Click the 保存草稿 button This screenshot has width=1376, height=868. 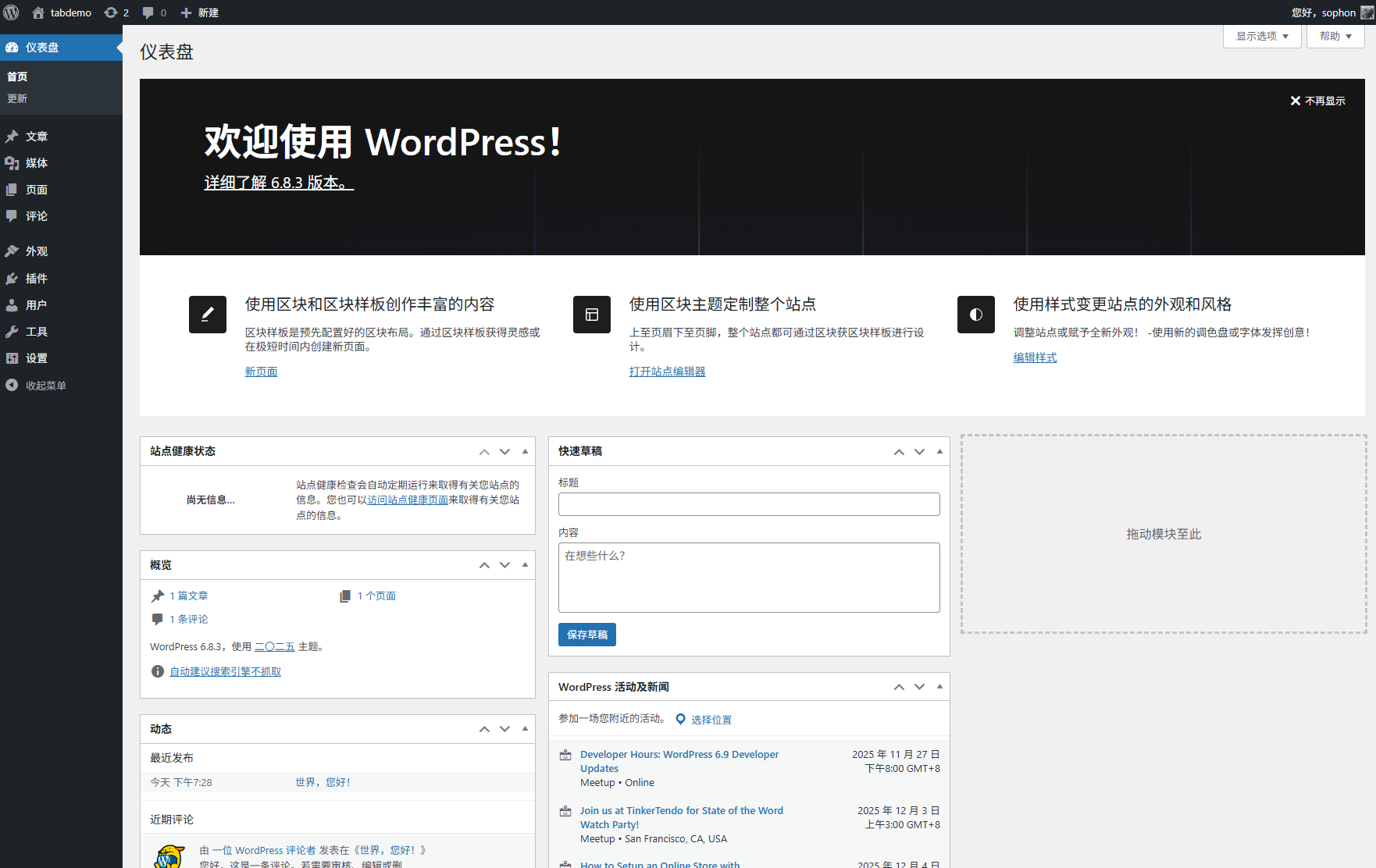pyautogui.click(x=587, y=635)
